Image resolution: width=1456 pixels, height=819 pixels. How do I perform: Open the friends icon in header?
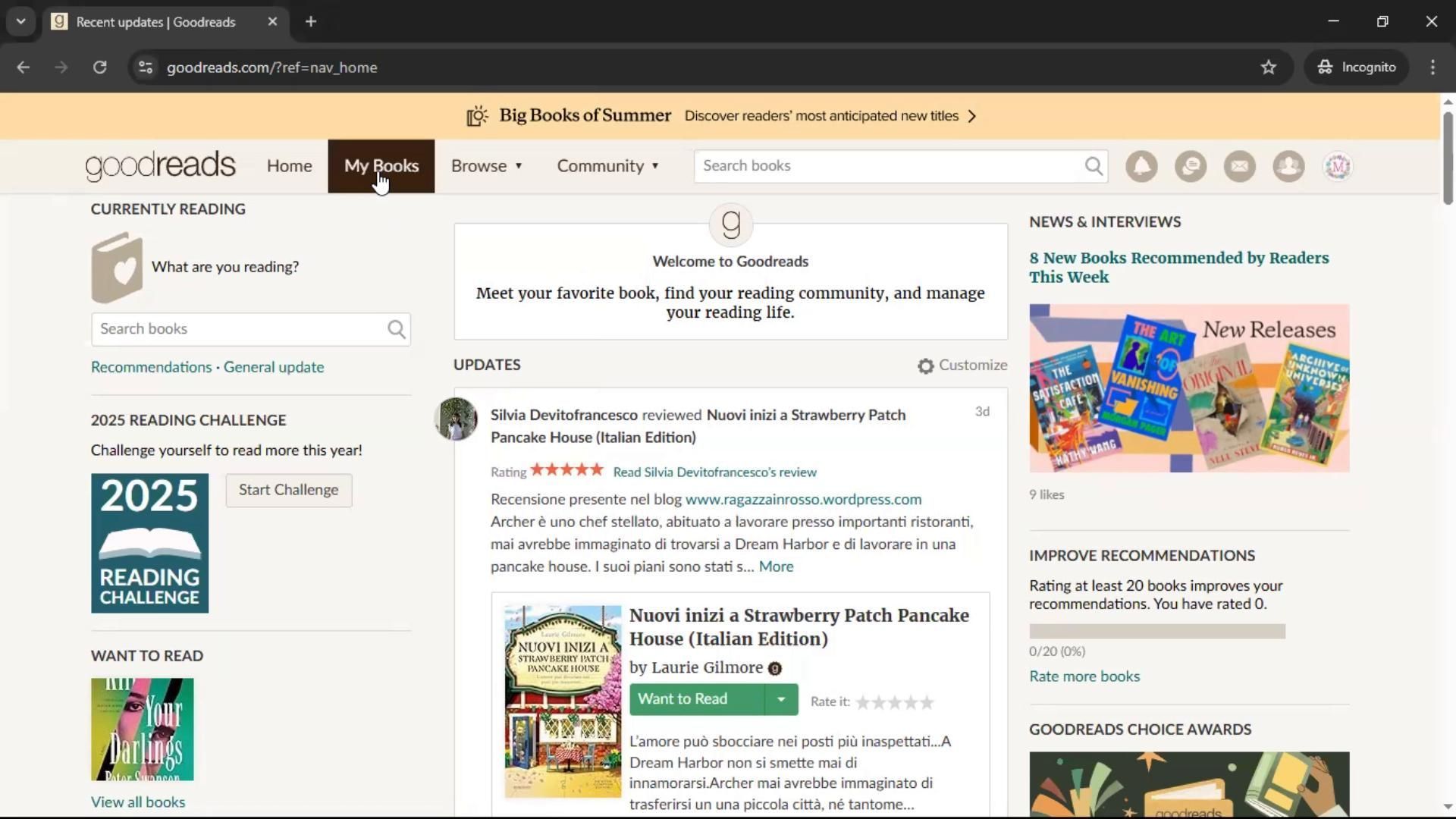(1288, 166)
